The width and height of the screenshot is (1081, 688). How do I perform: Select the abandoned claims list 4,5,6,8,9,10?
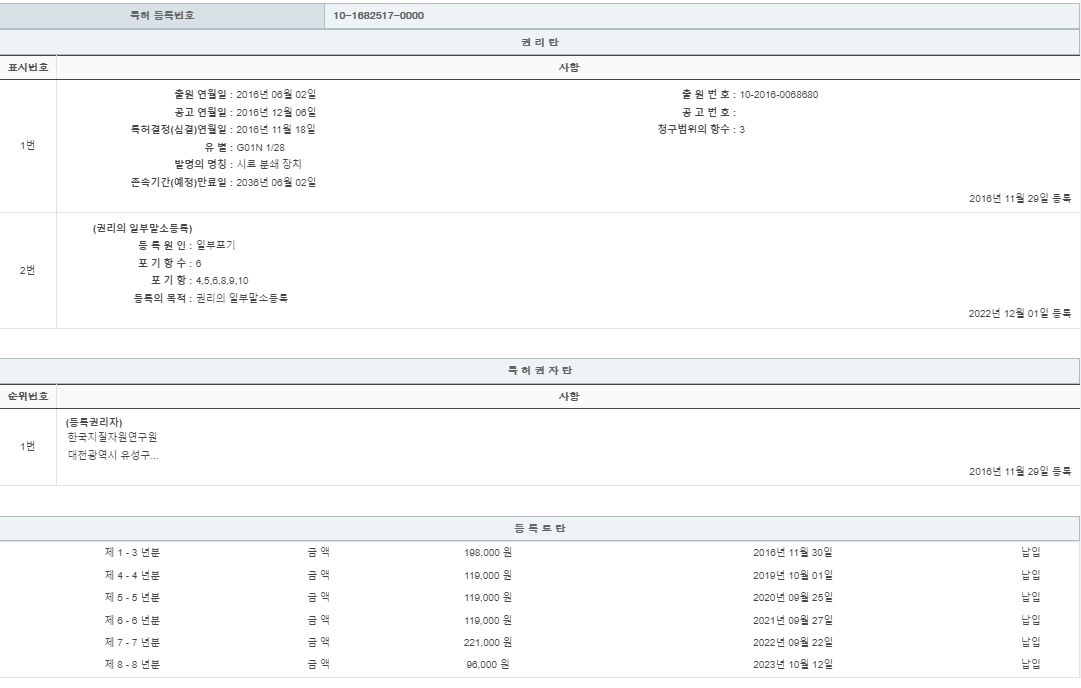click(x=222, y=281)
